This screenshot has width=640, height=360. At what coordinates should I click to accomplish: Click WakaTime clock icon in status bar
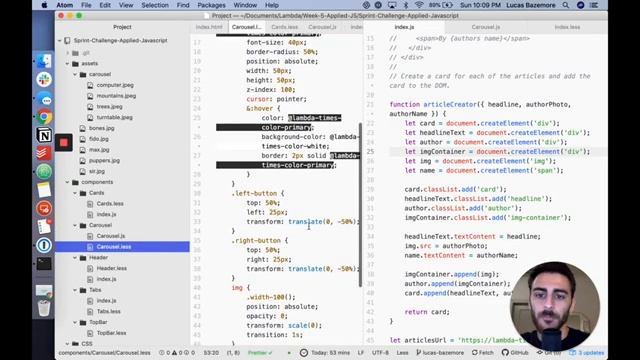304,353
